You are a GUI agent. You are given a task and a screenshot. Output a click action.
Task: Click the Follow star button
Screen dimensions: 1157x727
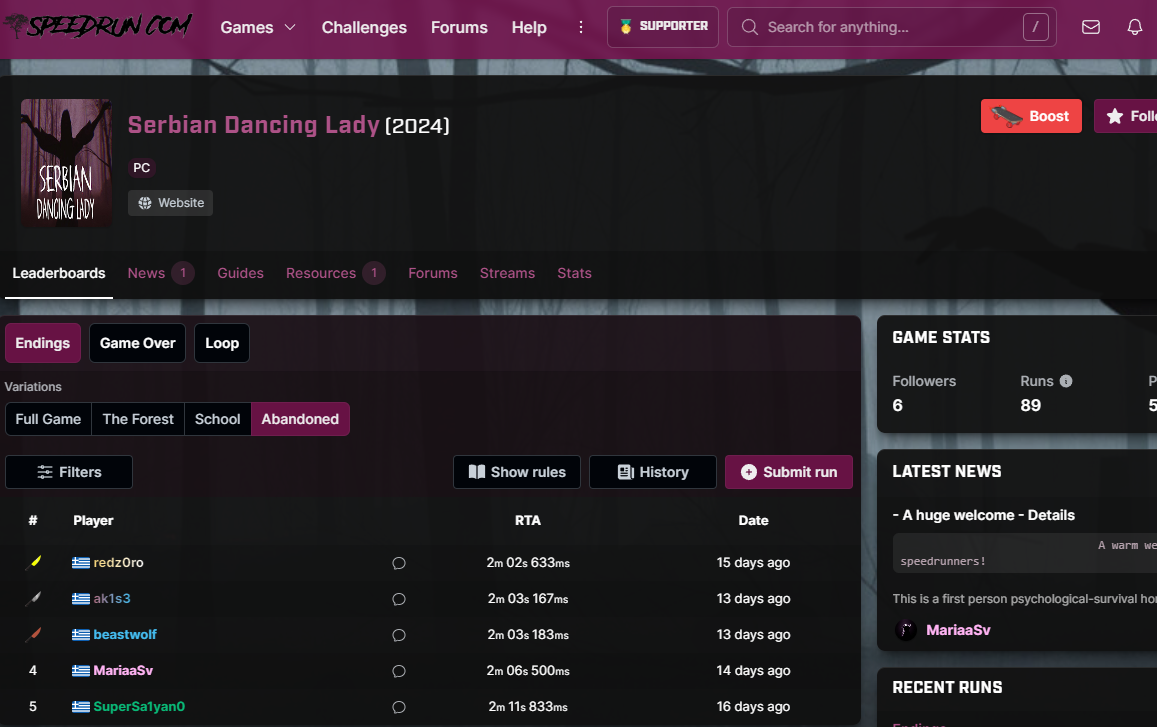[x=1125, y=116]
